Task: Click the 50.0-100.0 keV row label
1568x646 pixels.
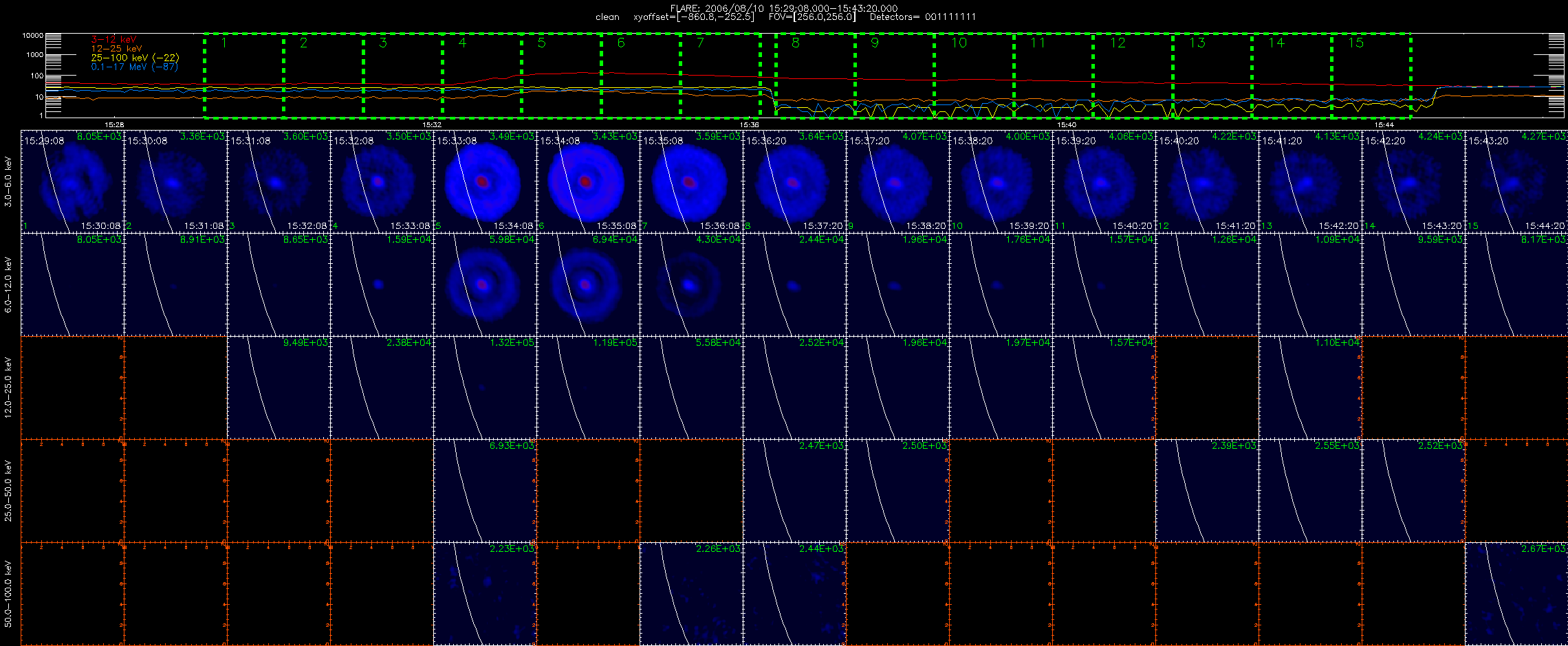Action: tap(8, 594)
